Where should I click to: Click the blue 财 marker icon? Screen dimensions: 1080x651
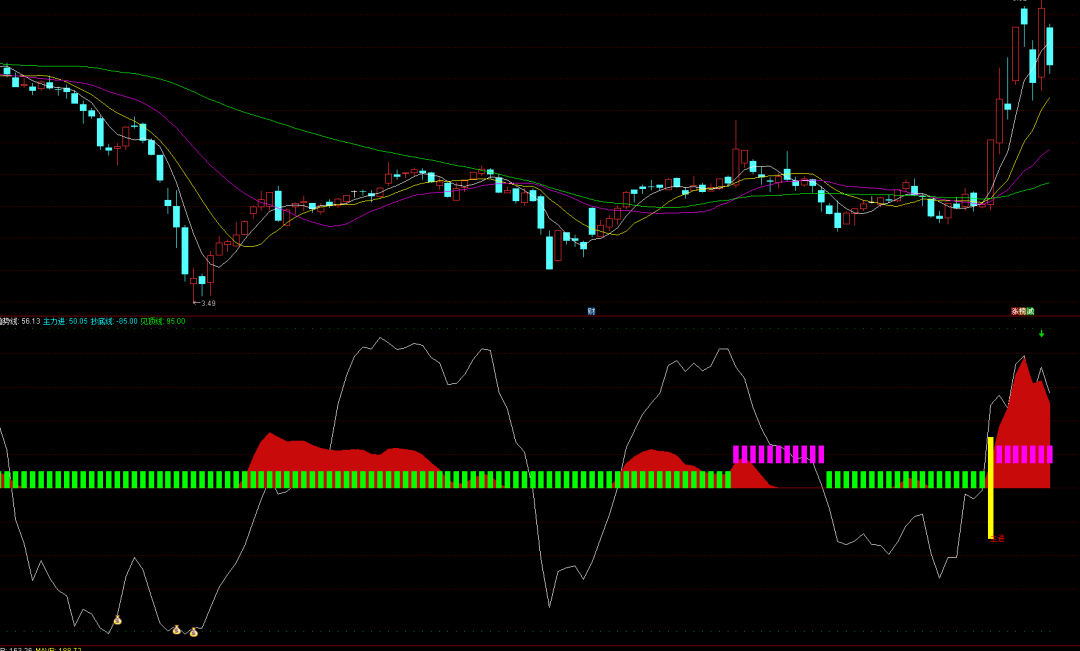coord(591,311)
